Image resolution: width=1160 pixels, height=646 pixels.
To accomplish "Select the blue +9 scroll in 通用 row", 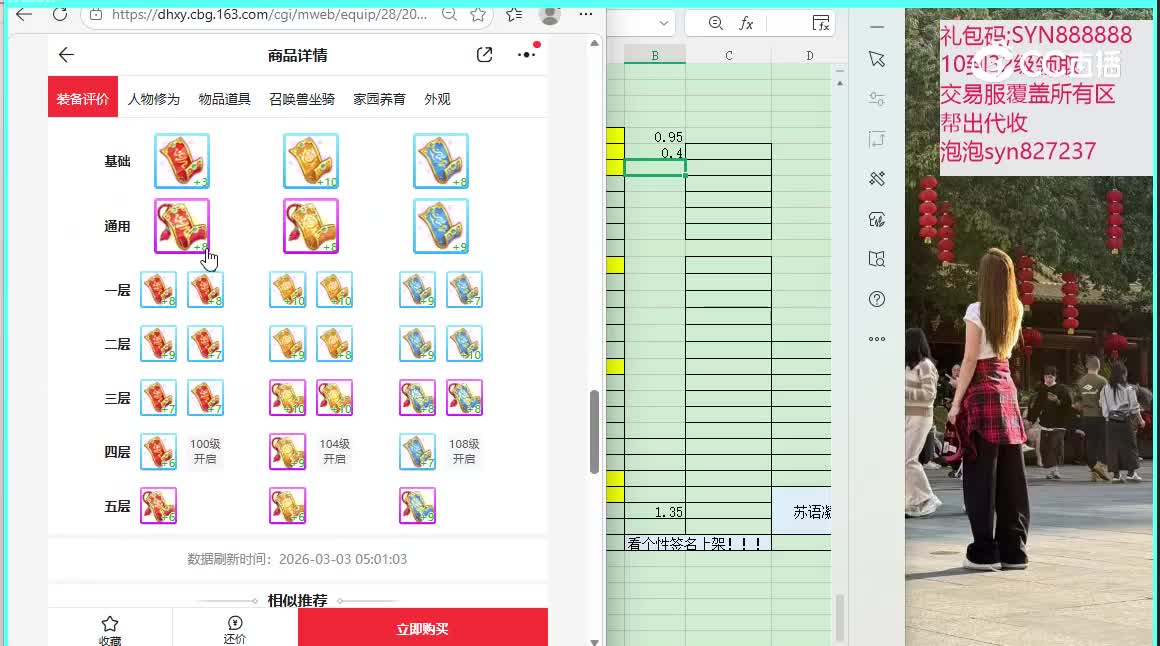I will pyautogui.click(x=441, y=226).
